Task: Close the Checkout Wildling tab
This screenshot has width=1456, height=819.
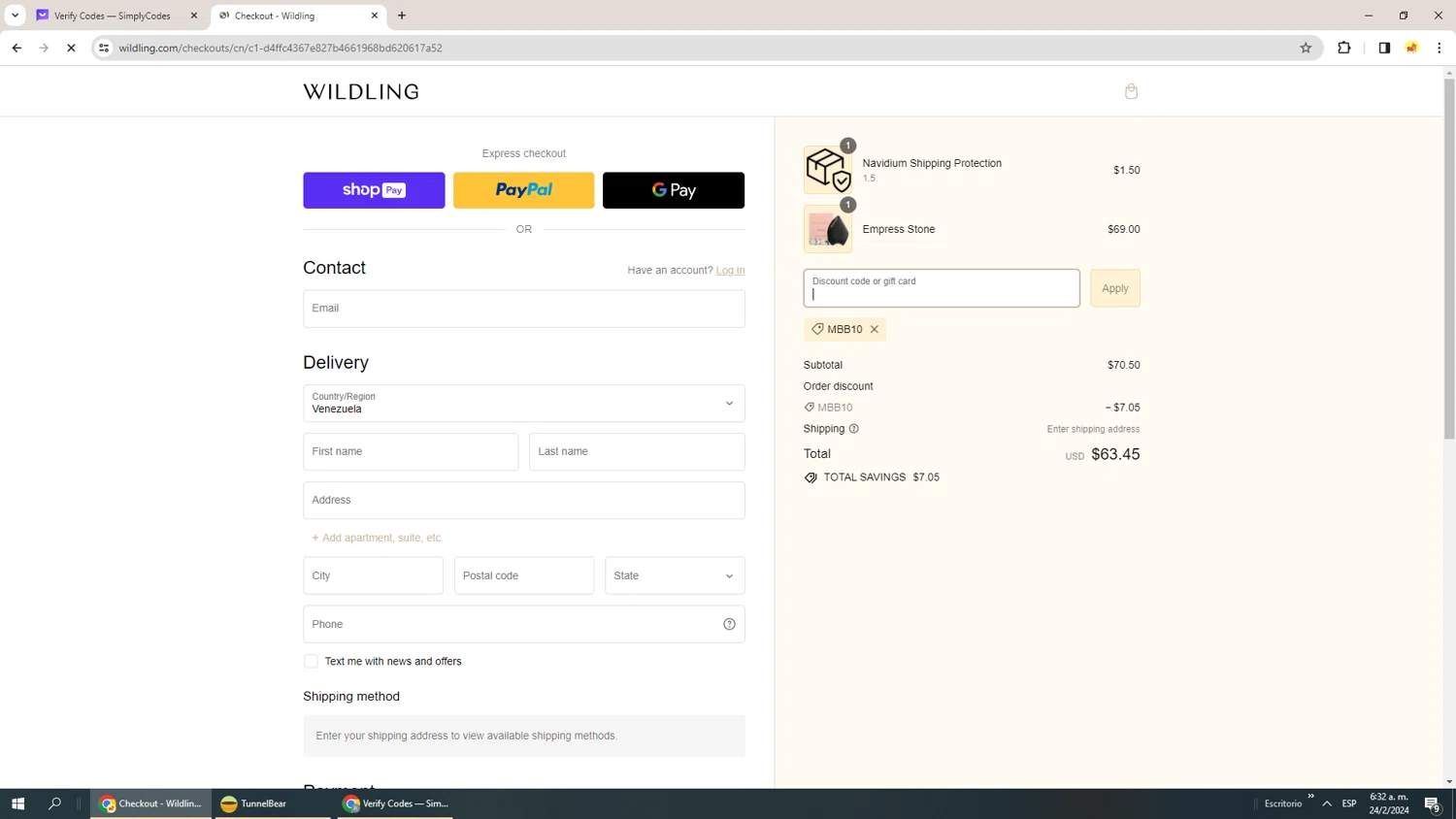Action: click(x=375, y=16)
